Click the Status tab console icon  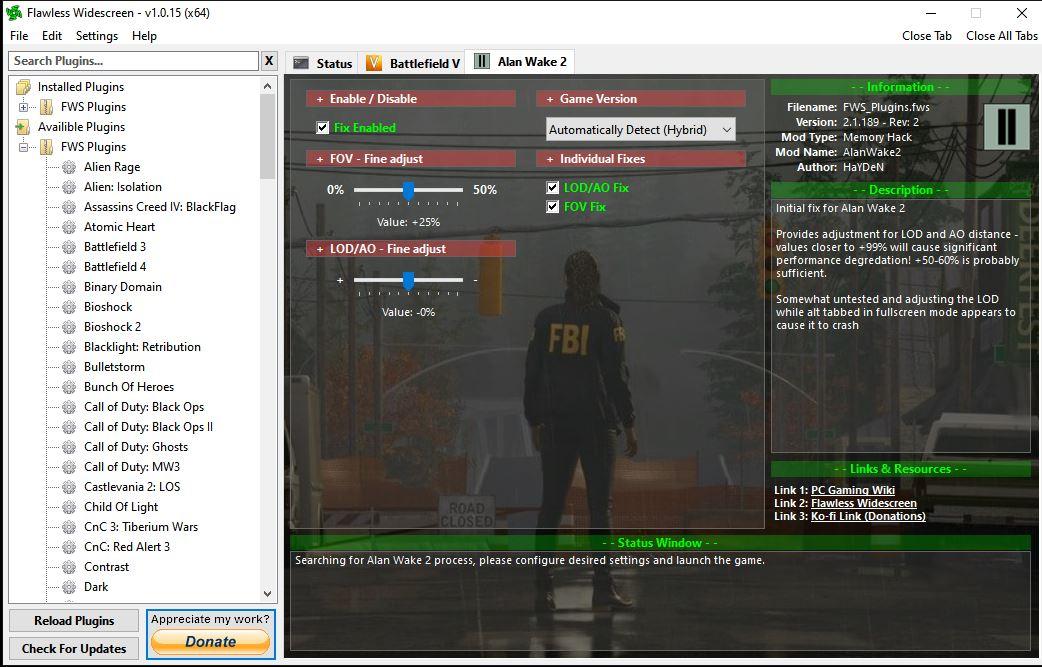[x=301, y=63]
